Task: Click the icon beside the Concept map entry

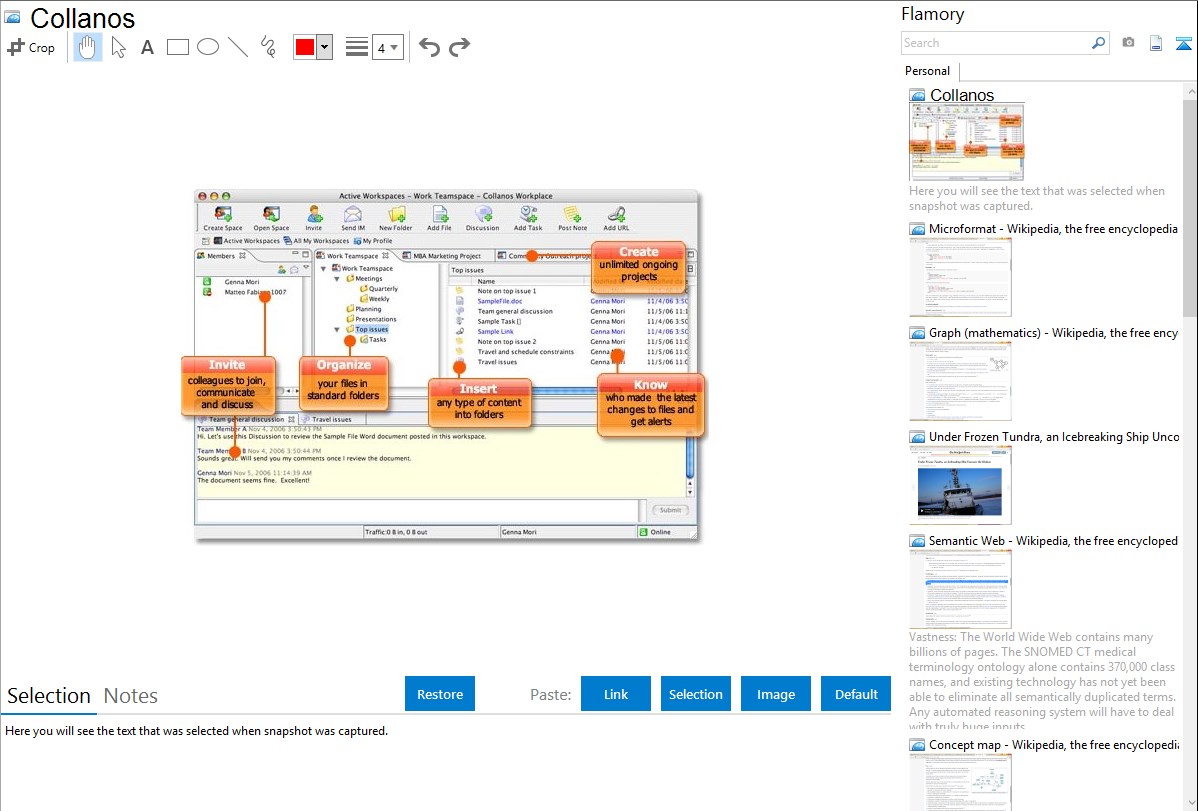Action: pyautogui.click(x=917, y=744)
